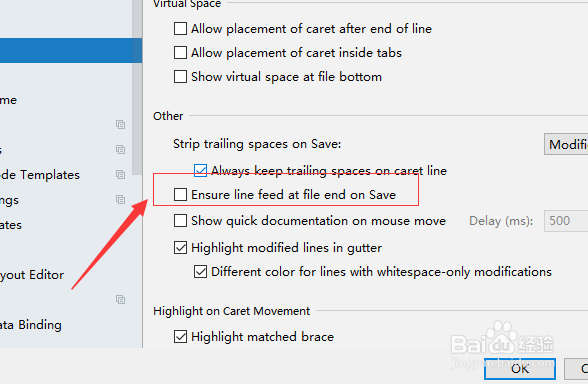
Task: Enable caret placement inside tabs
Action: pos(180,52)
